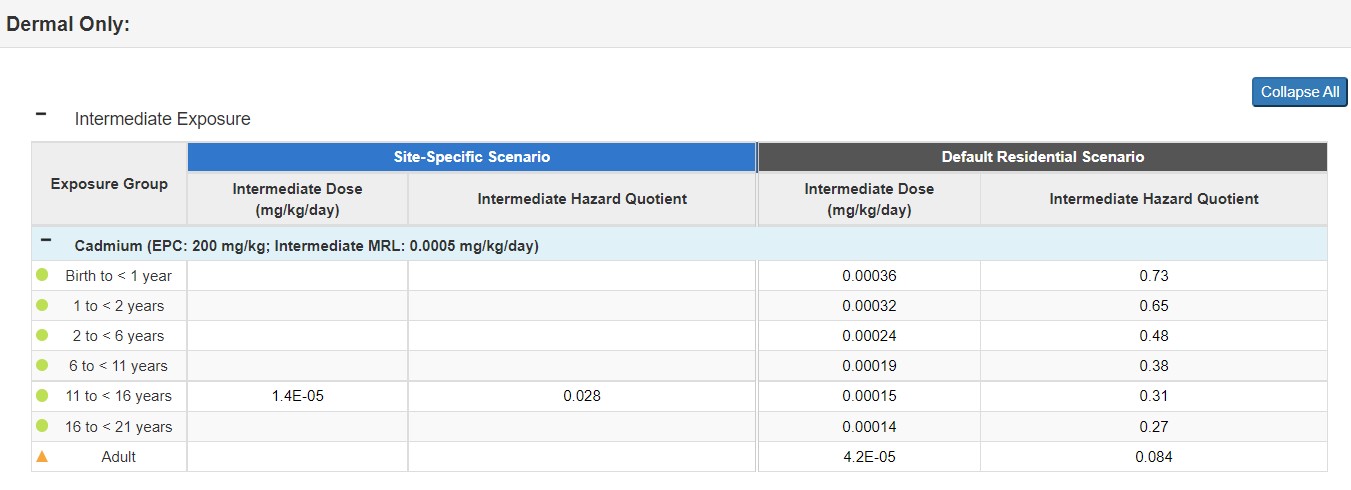Image resolution: width=1351 pixels, height=490 pixels.
Task: Click the Adult default hazard quotient 0.084
Action: point(1153,457)
